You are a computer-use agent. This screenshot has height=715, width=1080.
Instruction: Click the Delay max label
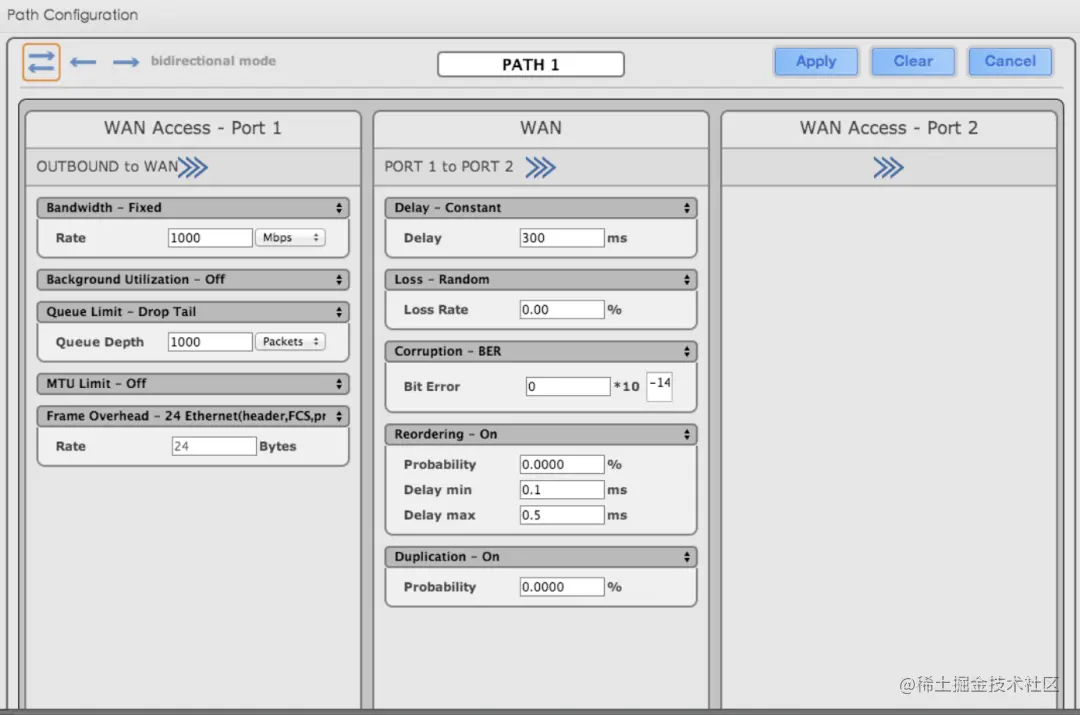pos(439,515)
